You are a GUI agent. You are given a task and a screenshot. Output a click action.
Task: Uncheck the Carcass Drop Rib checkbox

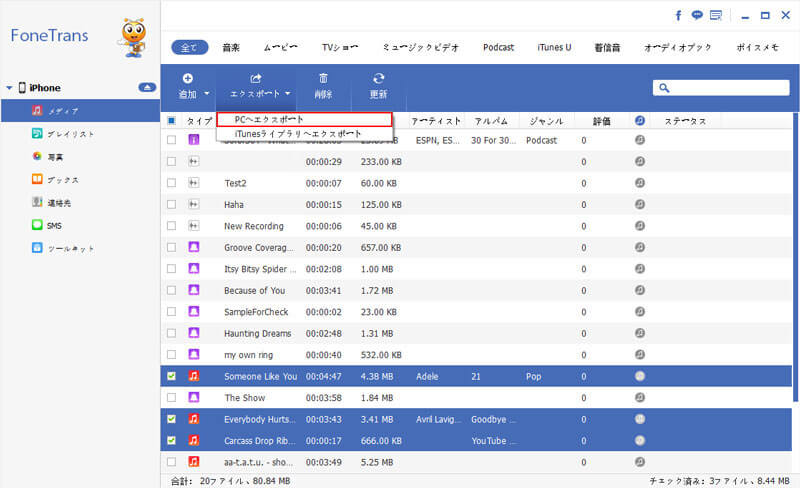(171, 440)
